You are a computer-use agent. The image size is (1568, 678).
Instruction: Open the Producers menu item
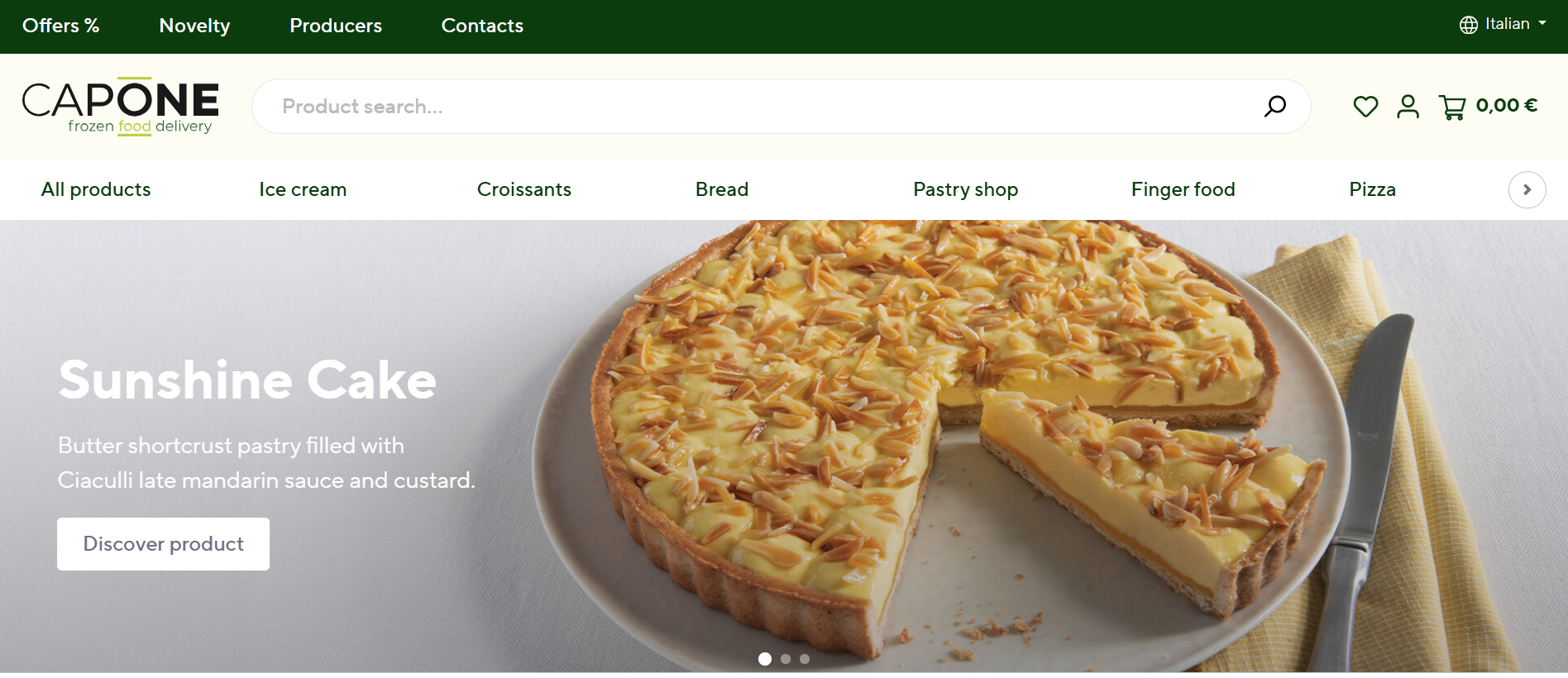coord(336,26)
